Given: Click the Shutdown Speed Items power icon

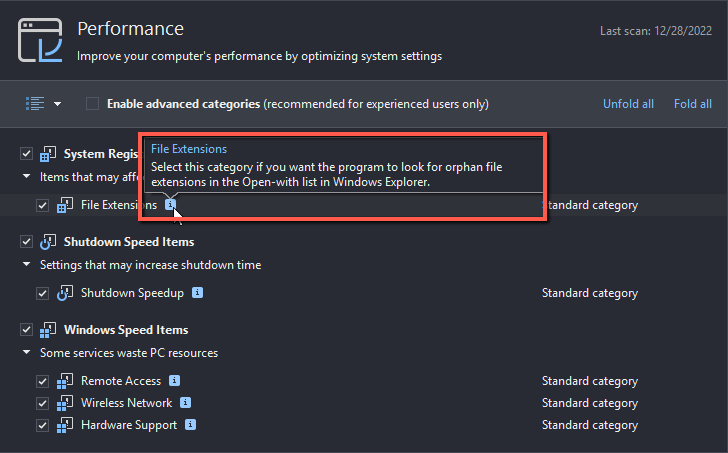Looking at the screenshot, I should tap(48, 242).
